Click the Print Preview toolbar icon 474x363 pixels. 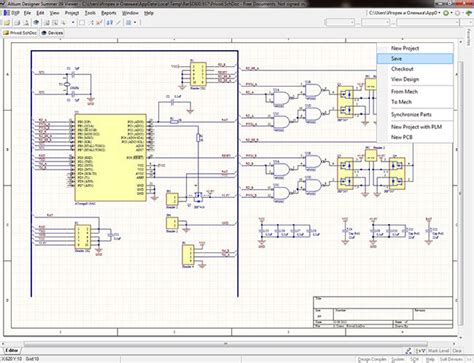point(26,23)
